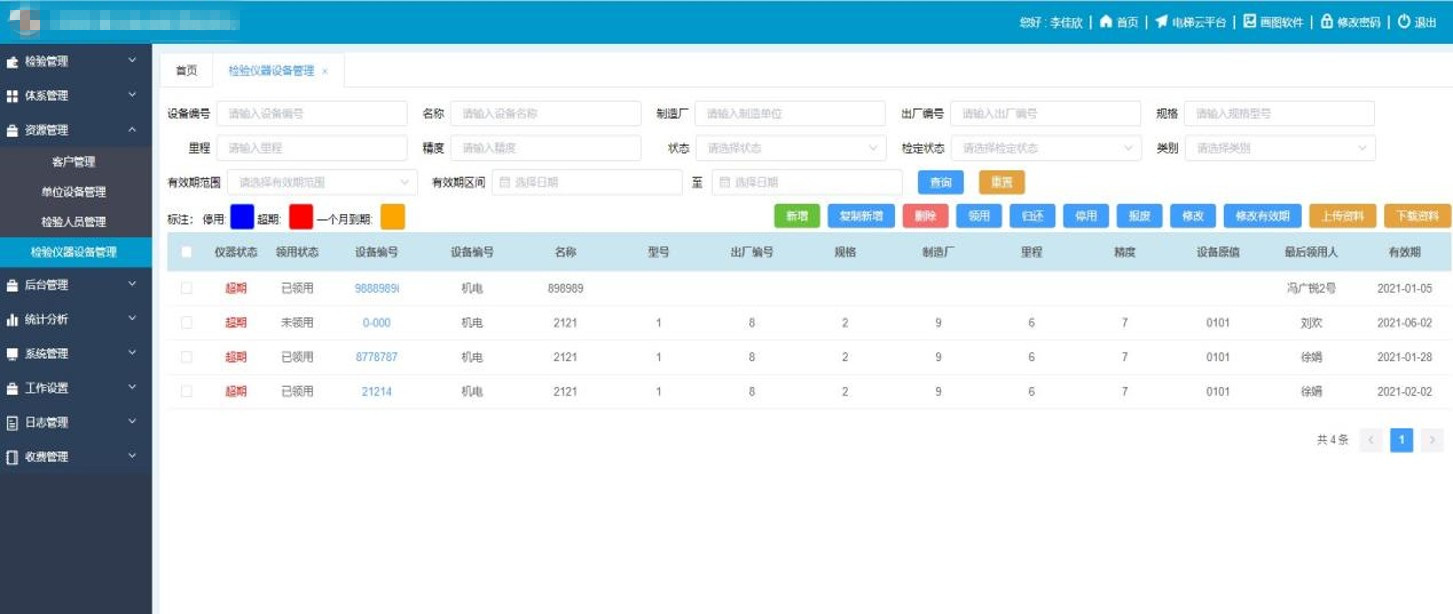Click the home icon next to 首页 in header
This screenshot has height=614, width=1453.
1106,22
